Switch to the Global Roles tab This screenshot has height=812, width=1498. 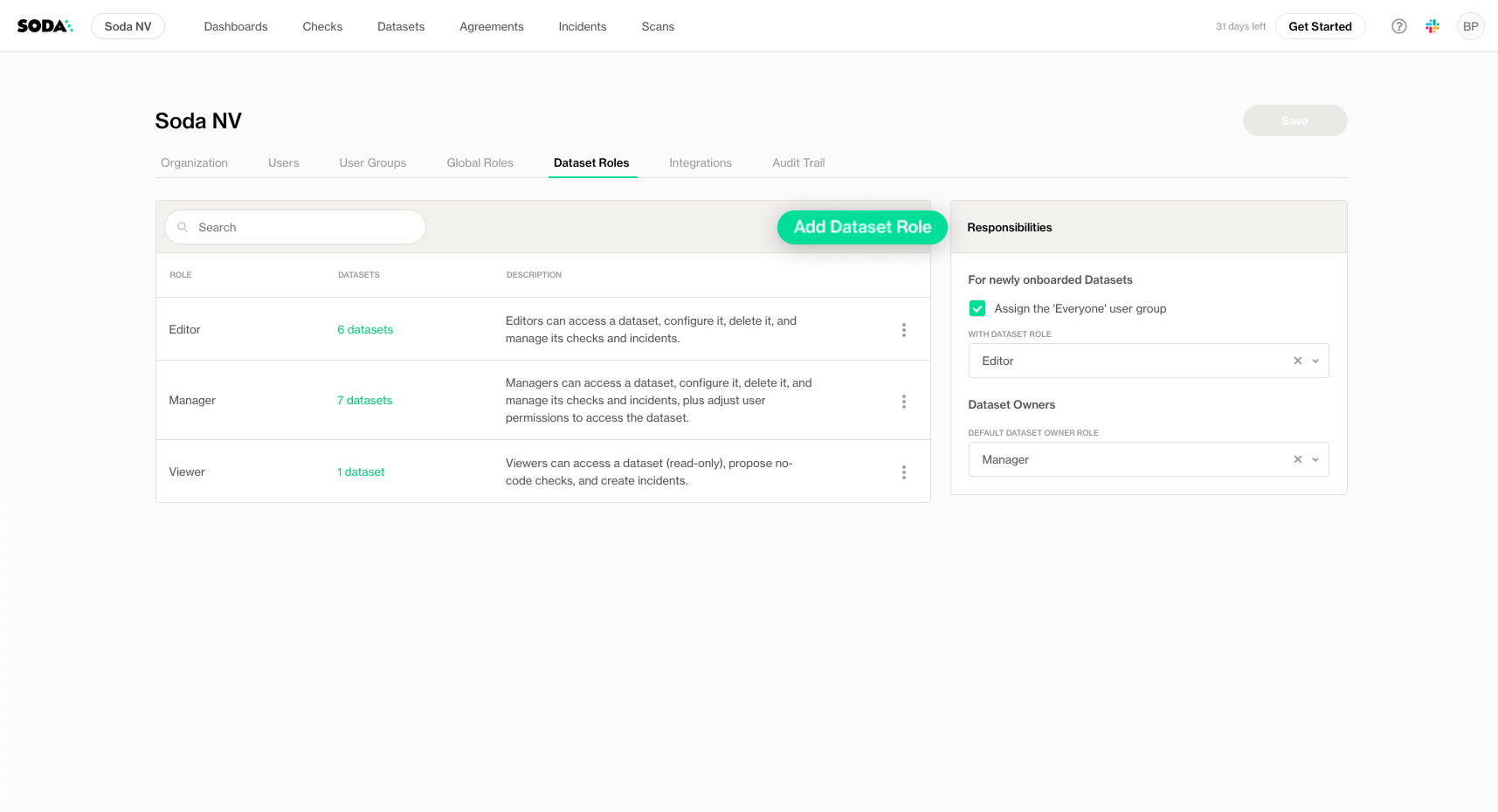[480, 162]
